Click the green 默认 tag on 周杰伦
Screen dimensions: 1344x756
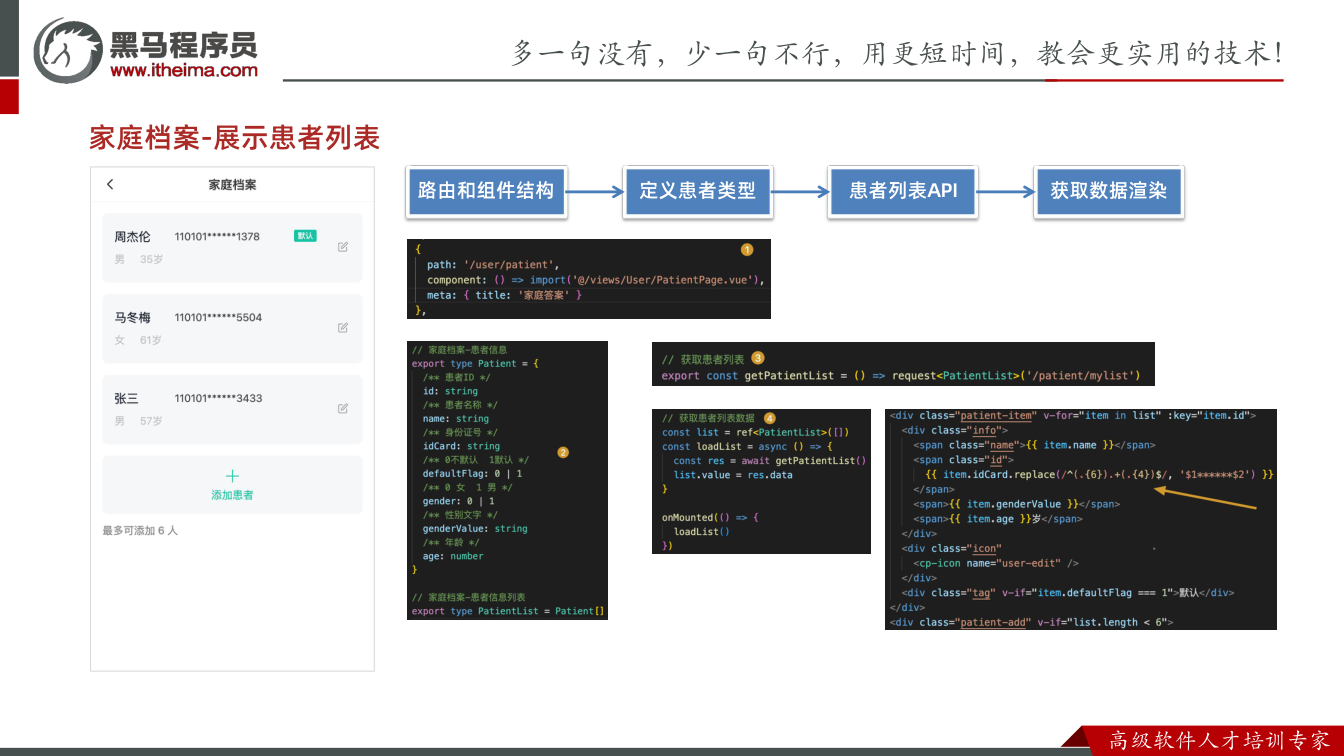pyautogui.click(x=305, y=236)
